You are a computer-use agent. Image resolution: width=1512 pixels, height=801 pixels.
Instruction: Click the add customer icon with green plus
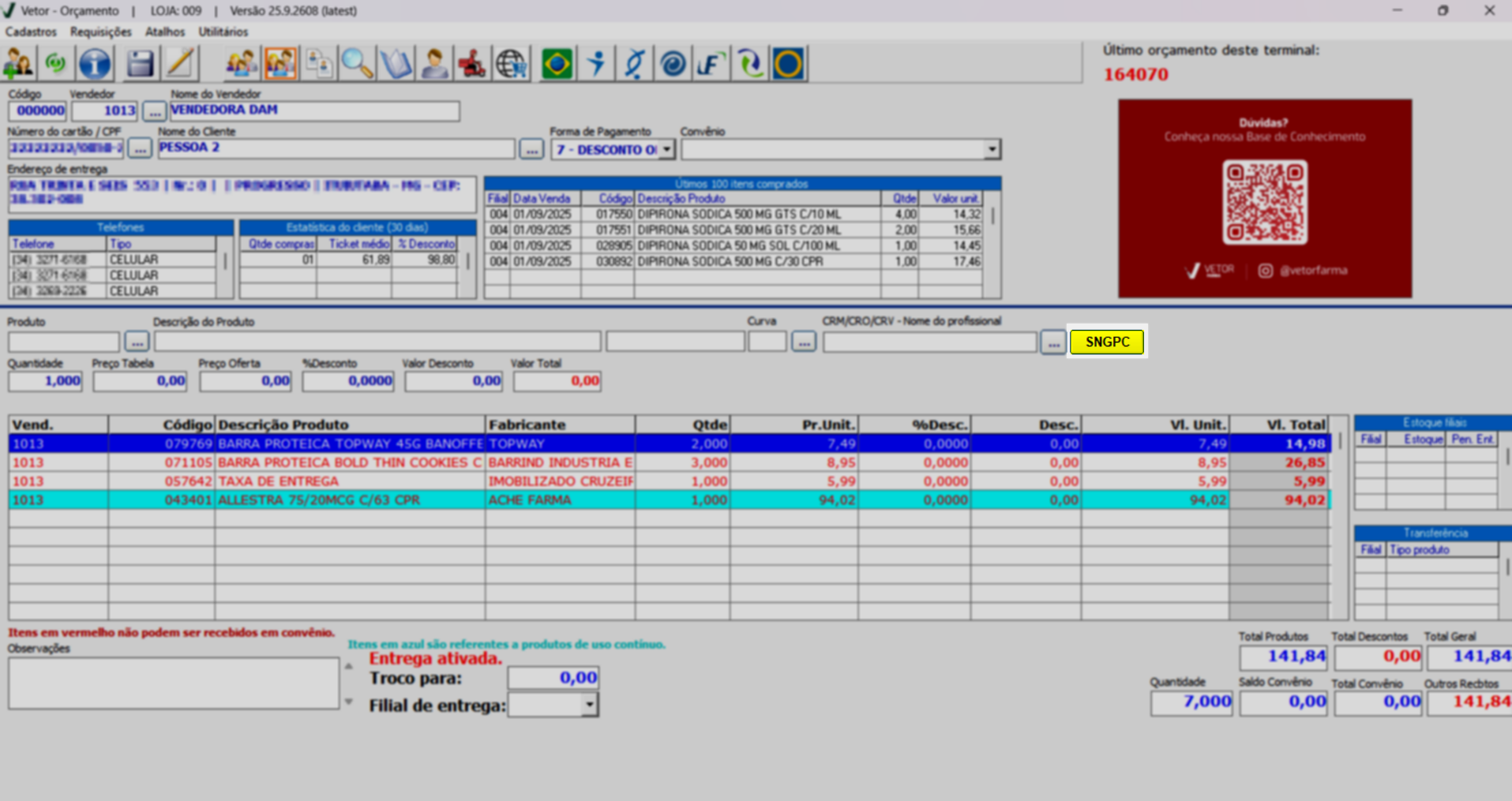[x=18, y=64]
